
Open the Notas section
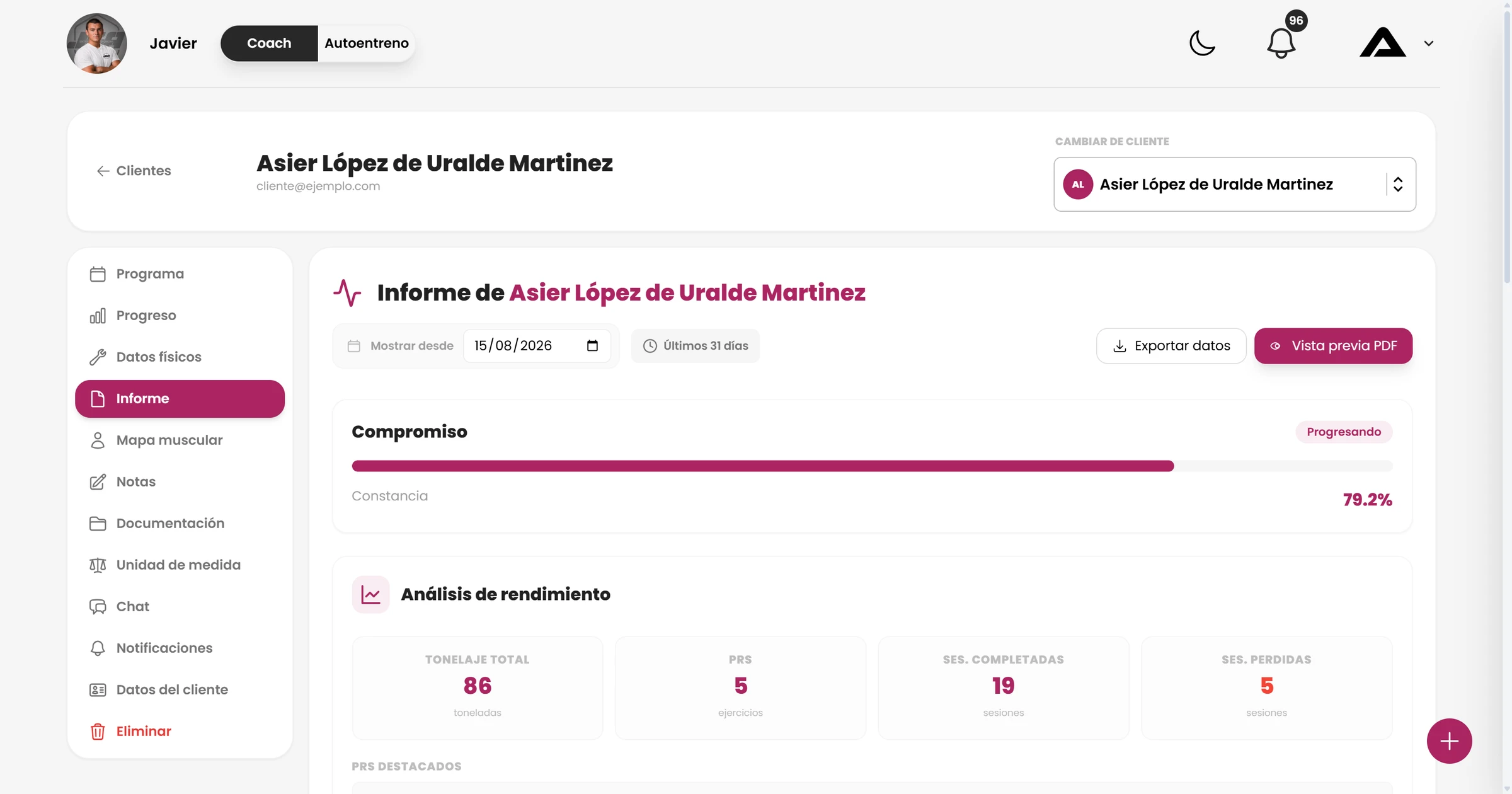coord(180,482)
